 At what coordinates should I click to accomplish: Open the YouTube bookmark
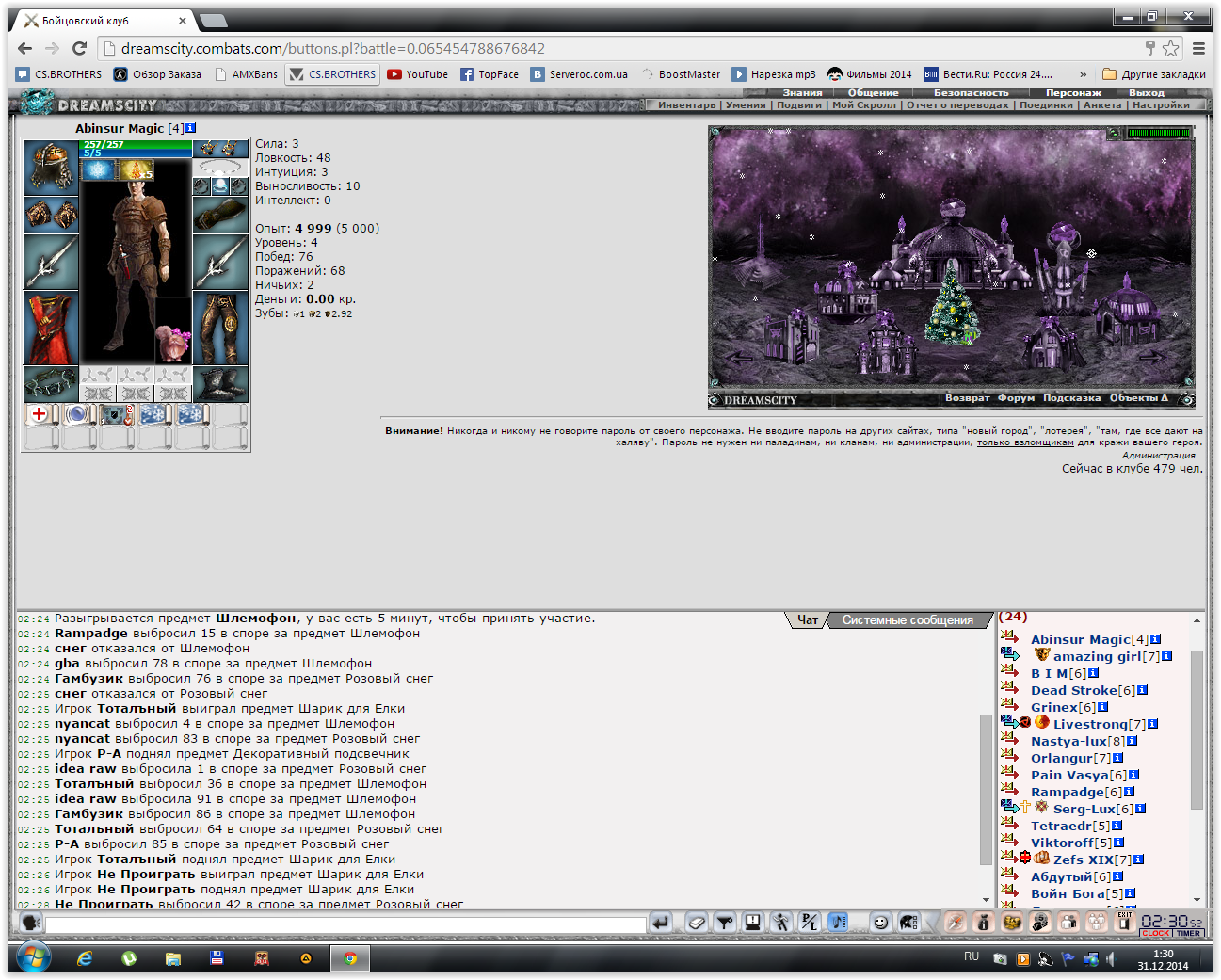(417, 74)
